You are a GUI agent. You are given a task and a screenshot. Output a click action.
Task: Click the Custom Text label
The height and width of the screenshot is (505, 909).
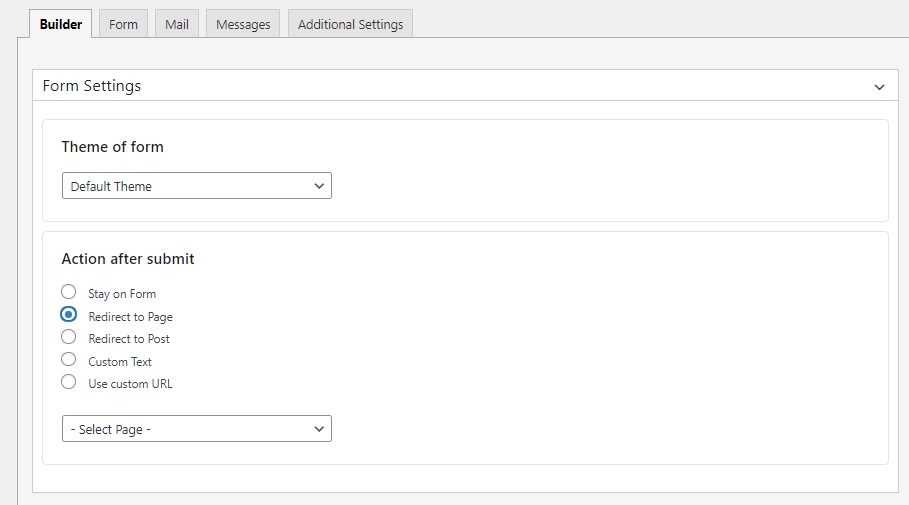[120, 362]
